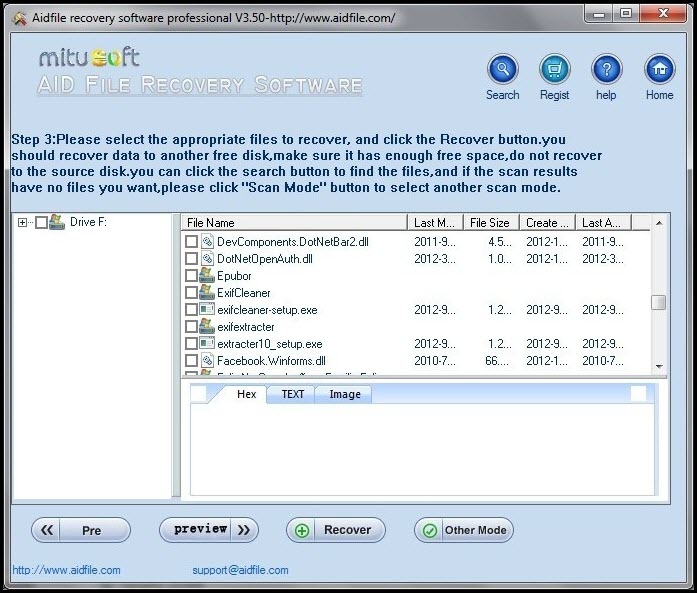Click the Pre button
This screenshot has height=593, width=697.
pos(81,530)
